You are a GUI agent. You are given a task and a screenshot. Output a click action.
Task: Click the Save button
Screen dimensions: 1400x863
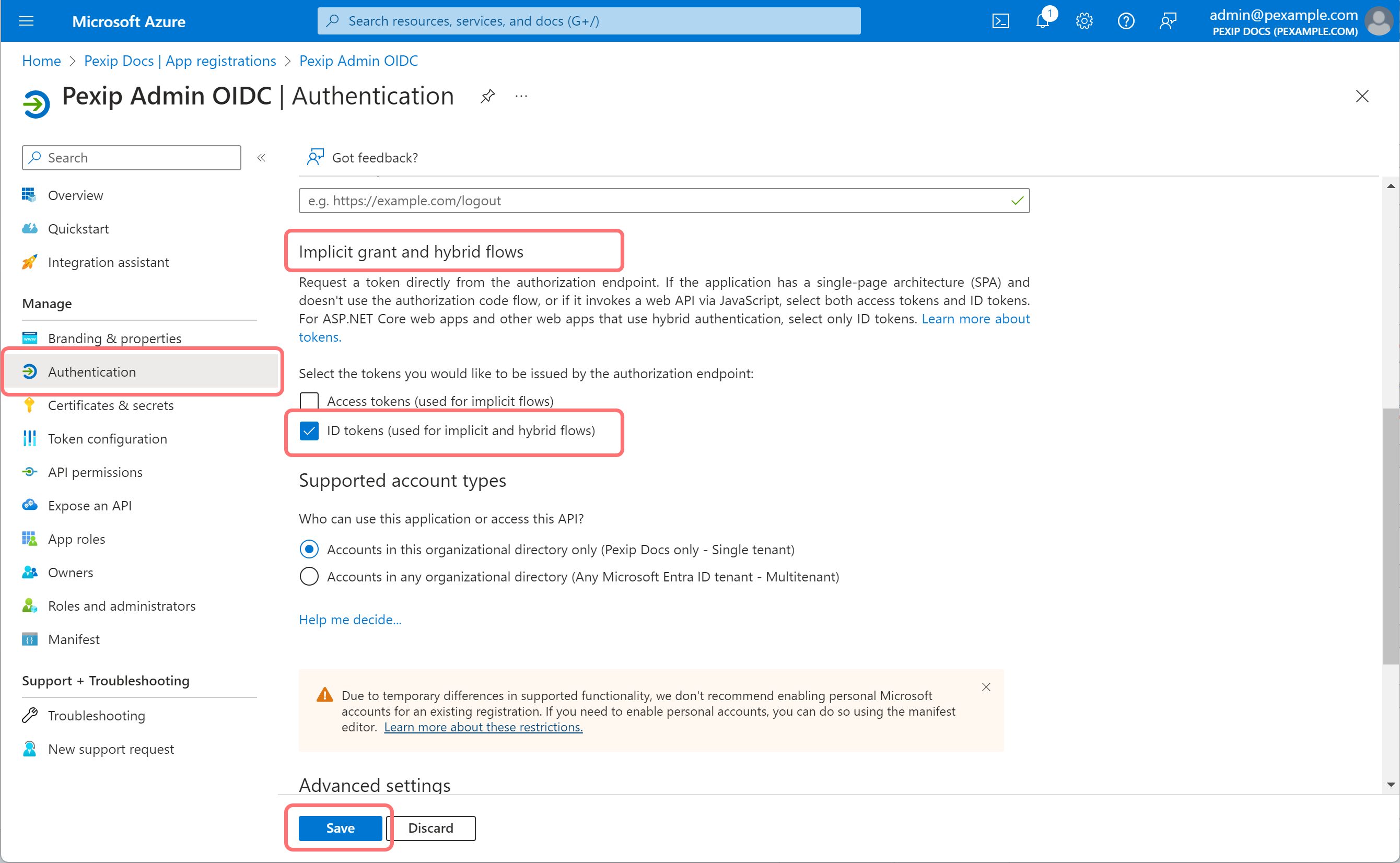click(x=340, y=827)
